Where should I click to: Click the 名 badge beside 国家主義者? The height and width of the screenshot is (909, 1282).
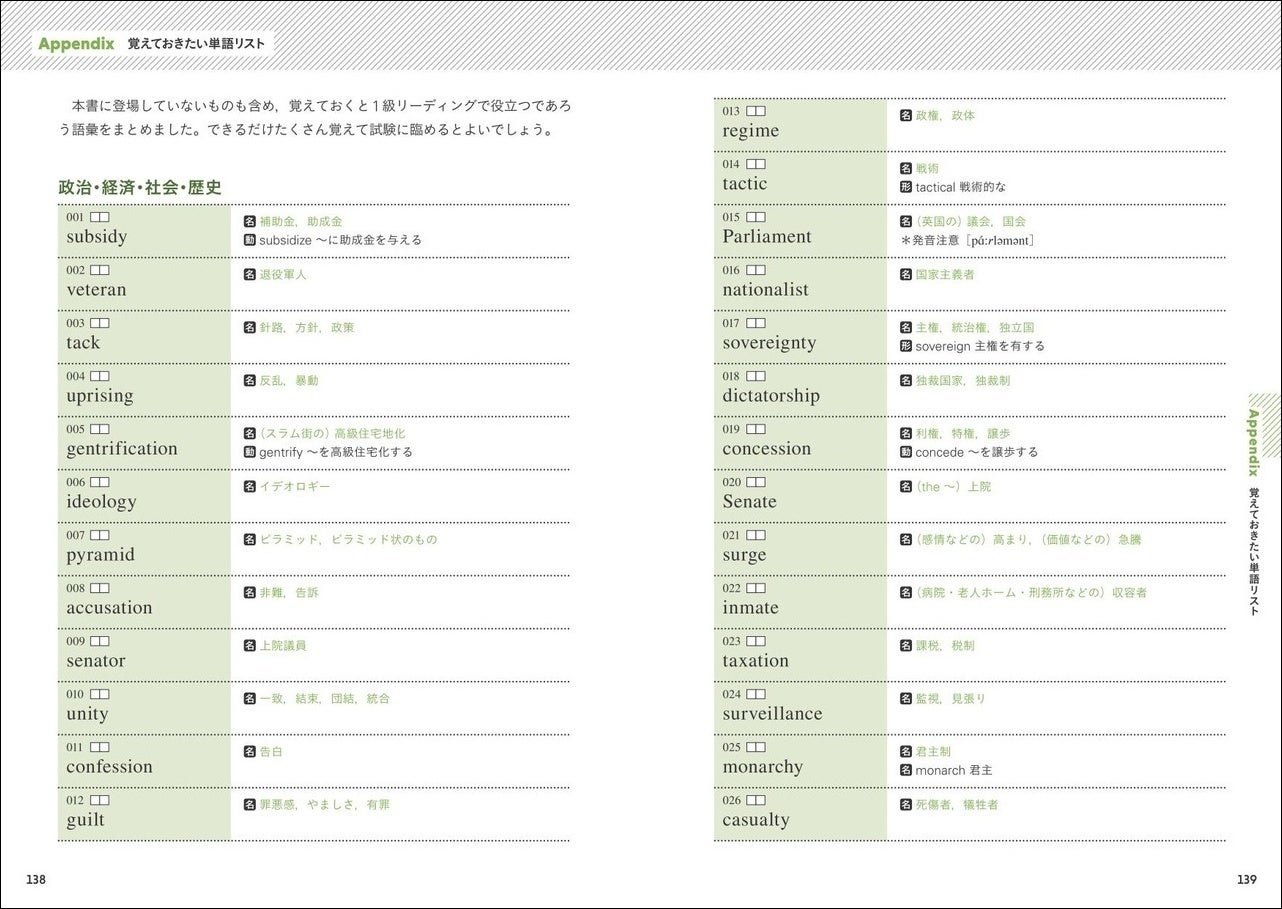pos(906,274)
